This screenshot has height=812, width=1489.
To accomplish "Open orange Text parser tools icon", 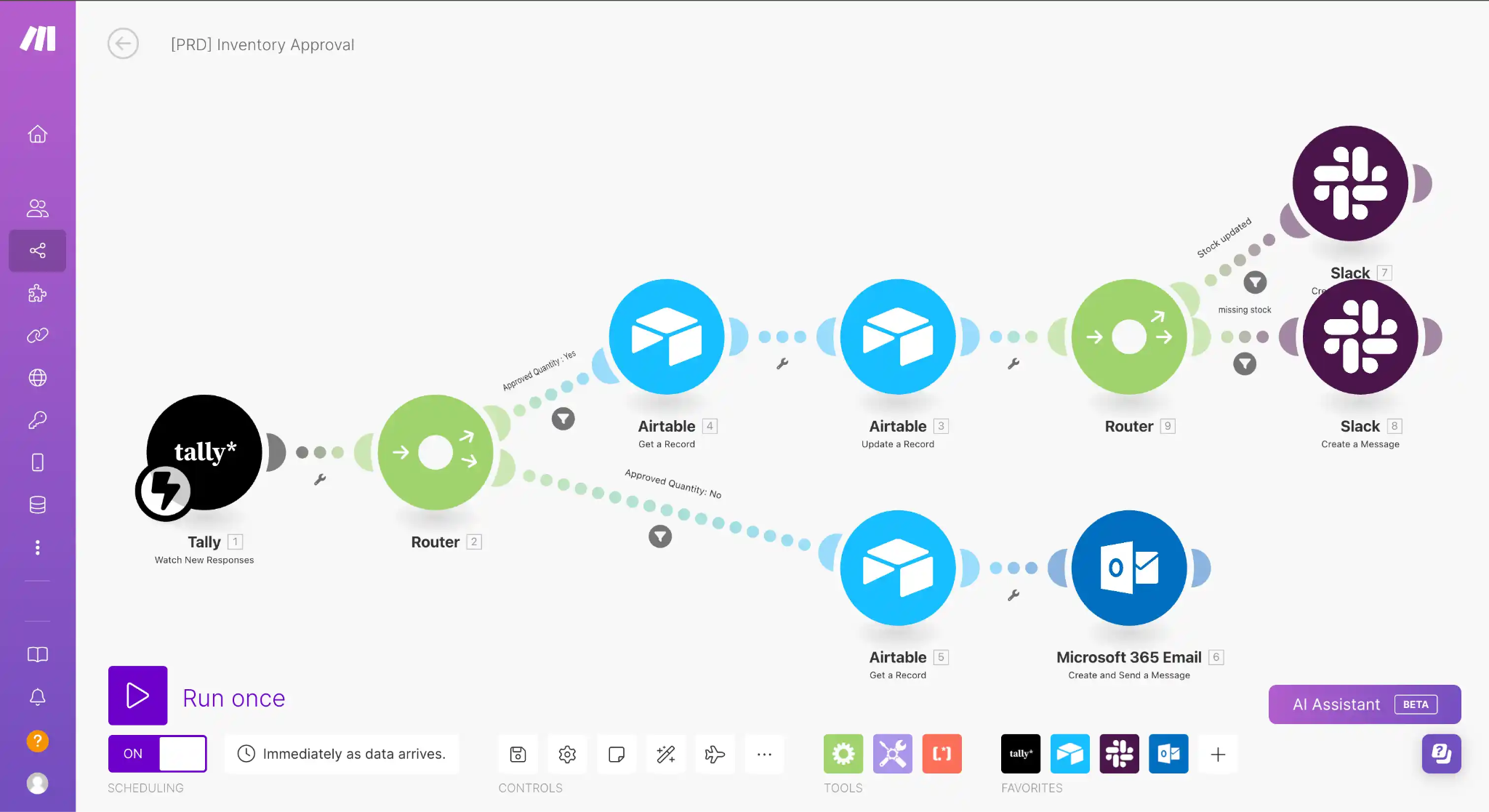I will tap(942, 754).
